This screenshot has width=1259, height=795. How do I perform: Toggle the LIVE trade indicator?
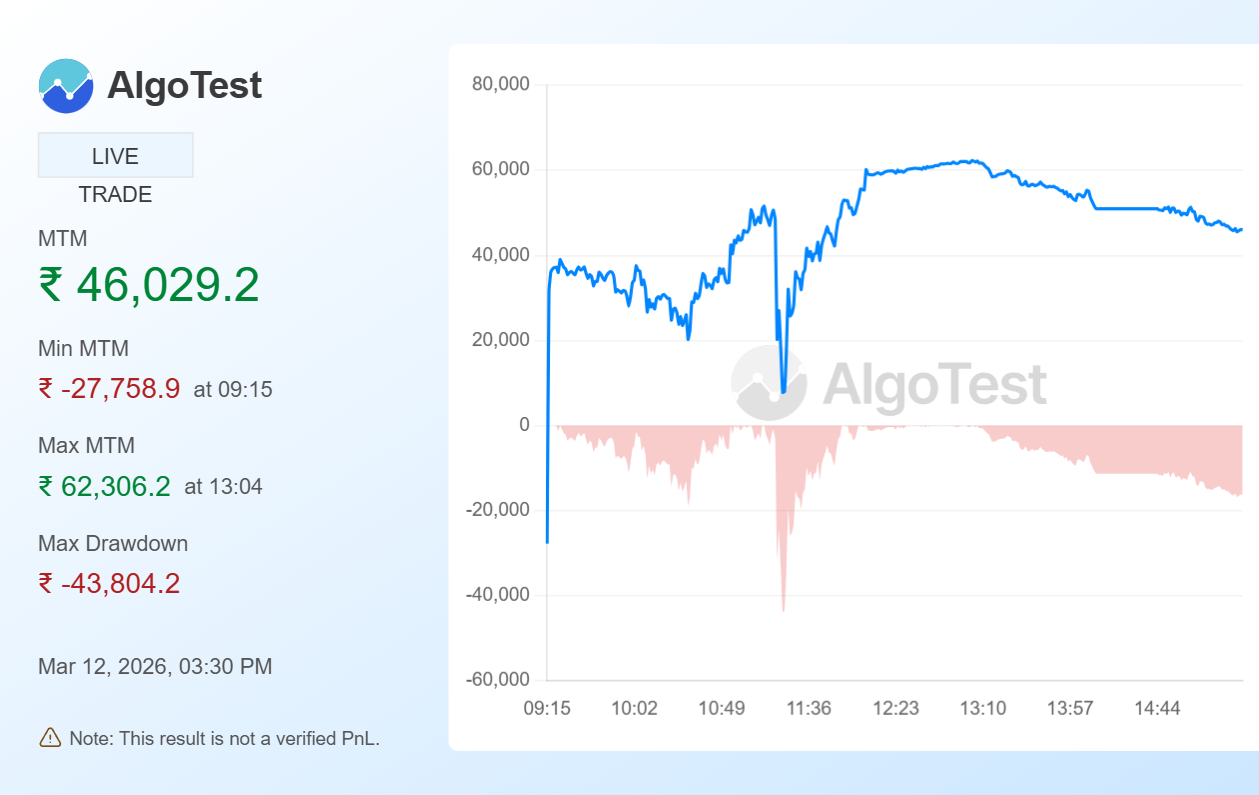[115, 155]
